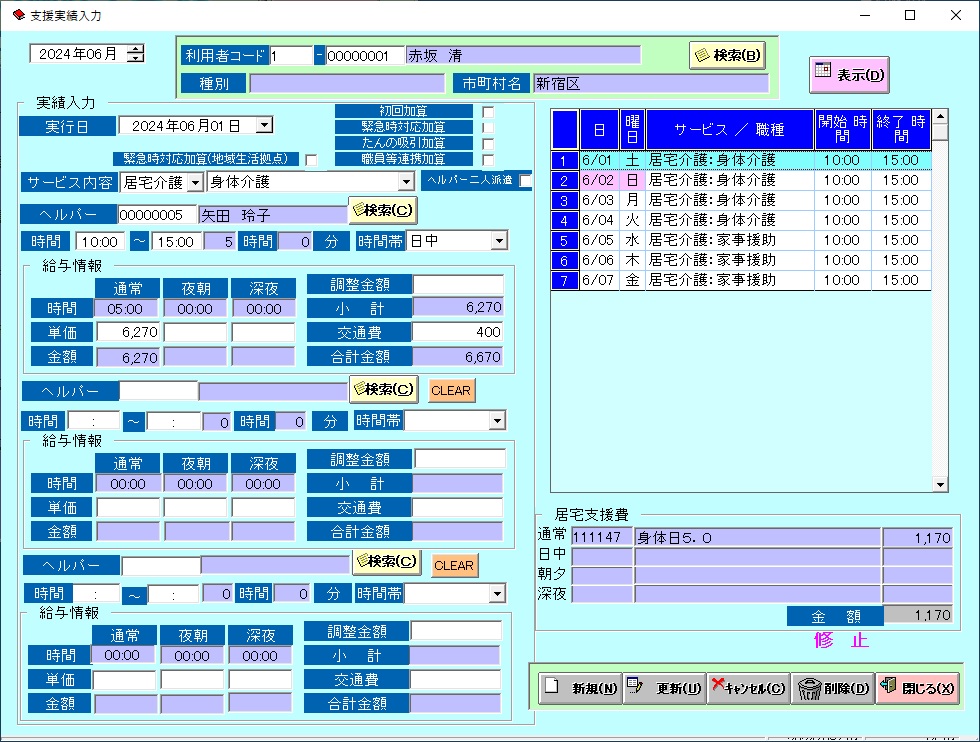Click the 利用者コード field containing 1
The image size is (980, 742).
coord(291,56)
